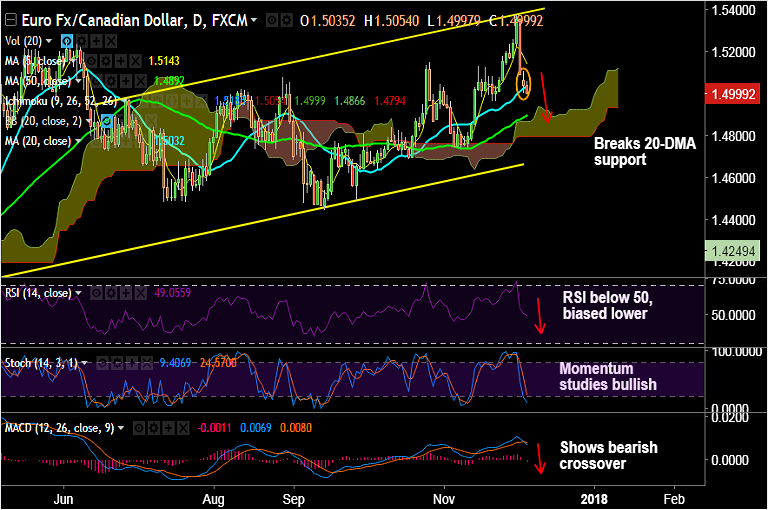Screen dimensions: 768x510
Task: Toggle Stoch (14, 3, 1) visibility eye
Action: (x=102, y=363)
